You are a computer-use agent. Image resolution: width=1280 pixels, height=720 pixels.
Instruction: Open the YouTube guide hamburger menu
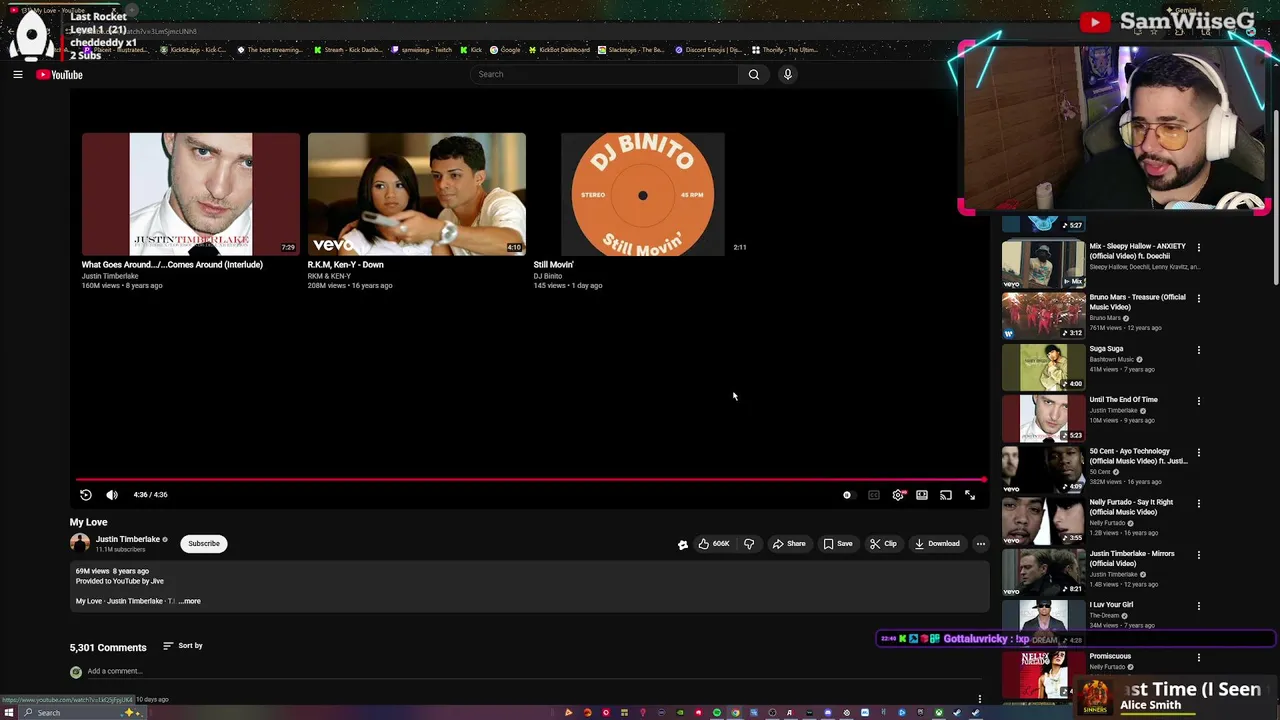(17, 74)
